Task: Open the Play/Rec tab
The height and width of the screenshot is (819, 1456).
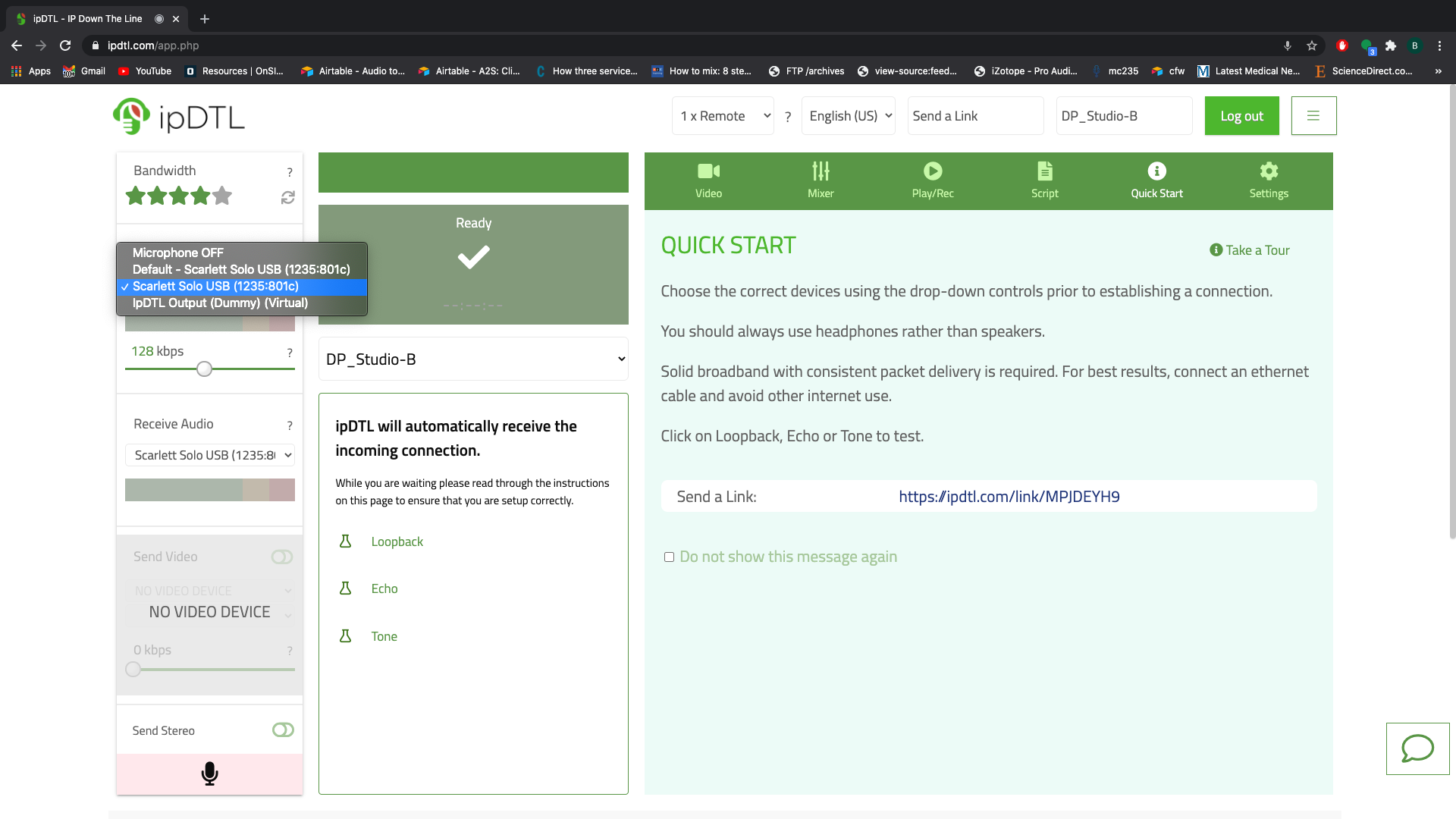Action: coord(933,181)
